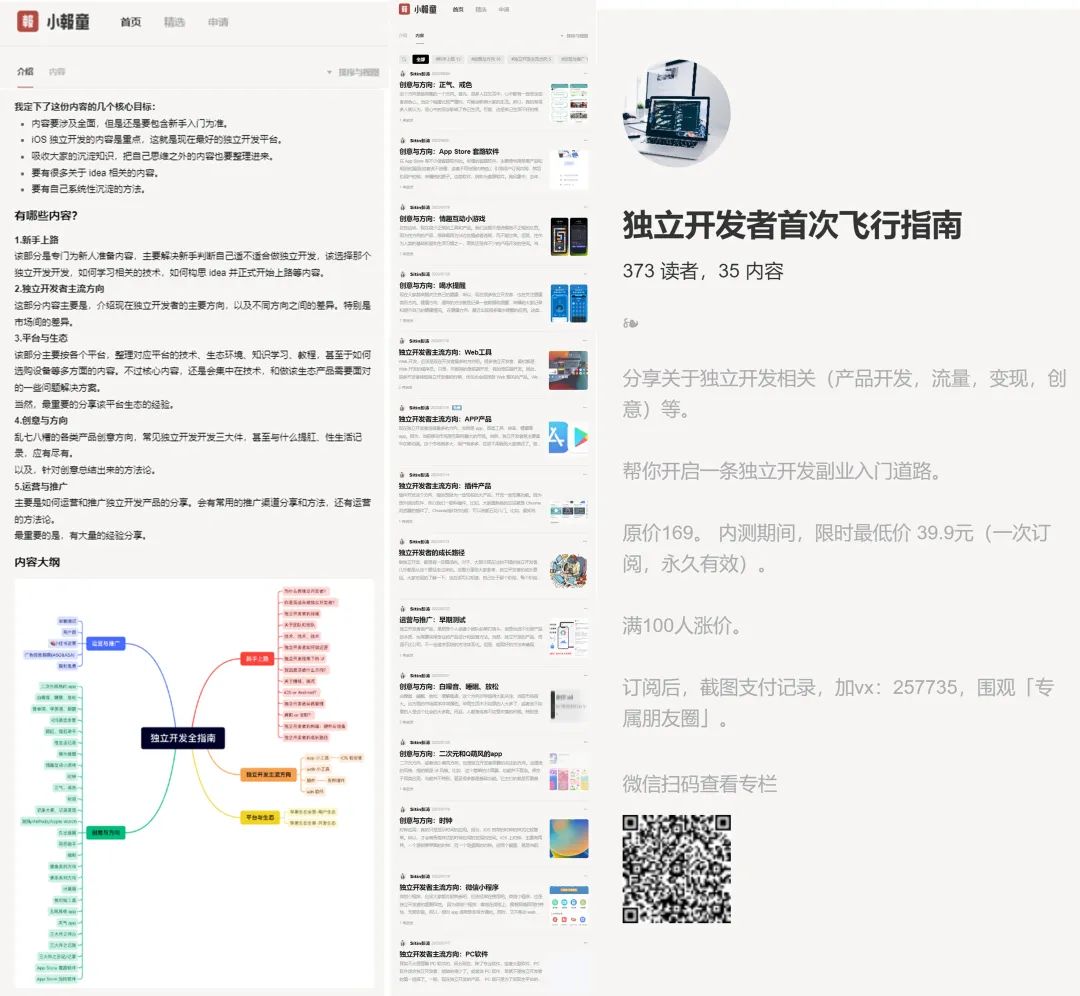Click the central 独立开发全指南 mind map node
The height and width of the screenshot is (996, 1080).
pos(183,738)
